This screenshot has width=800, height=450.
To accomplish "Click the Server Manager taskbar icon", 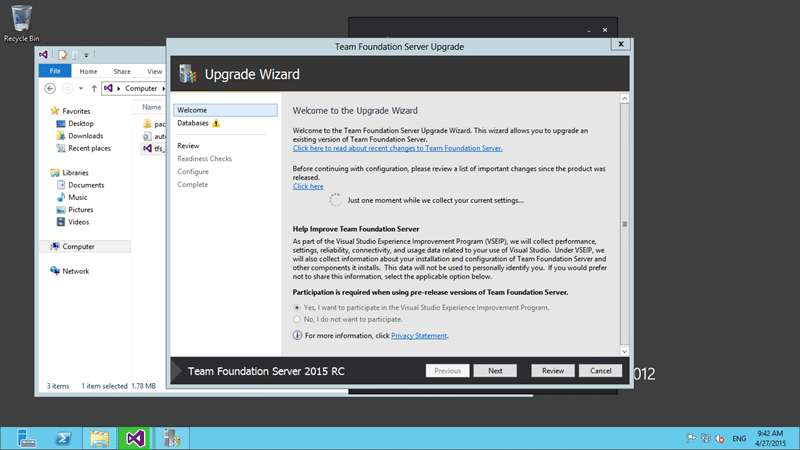I will tap(26, 438).
